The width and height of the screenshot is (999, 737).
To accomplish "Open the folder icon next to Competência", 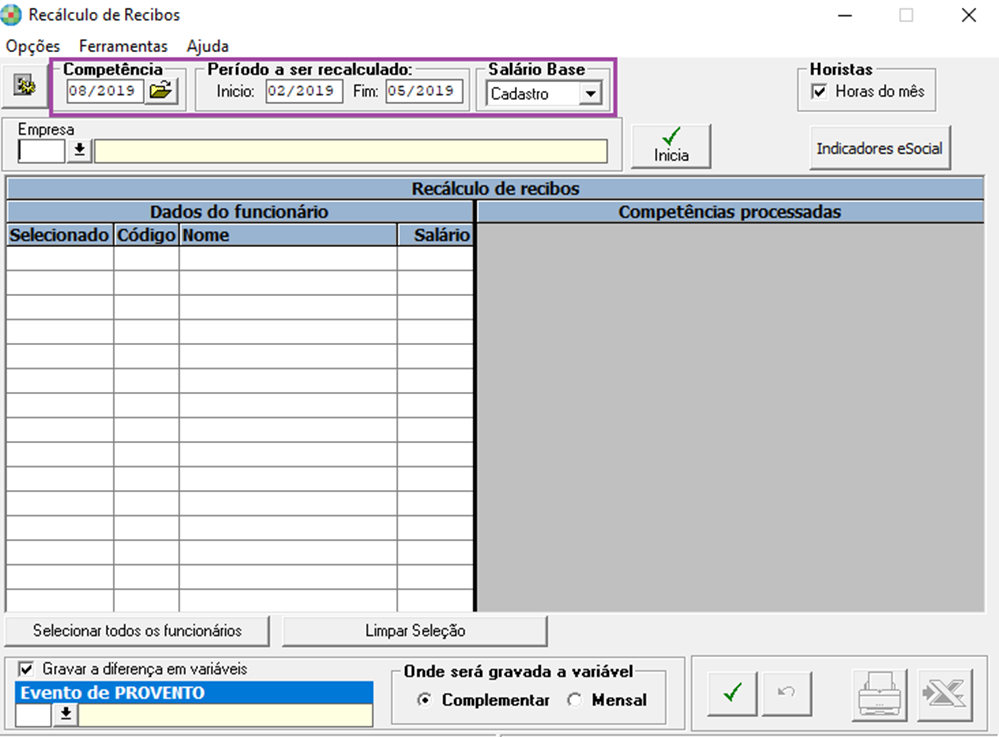I will pyautogui.click(x=161, y=90).
